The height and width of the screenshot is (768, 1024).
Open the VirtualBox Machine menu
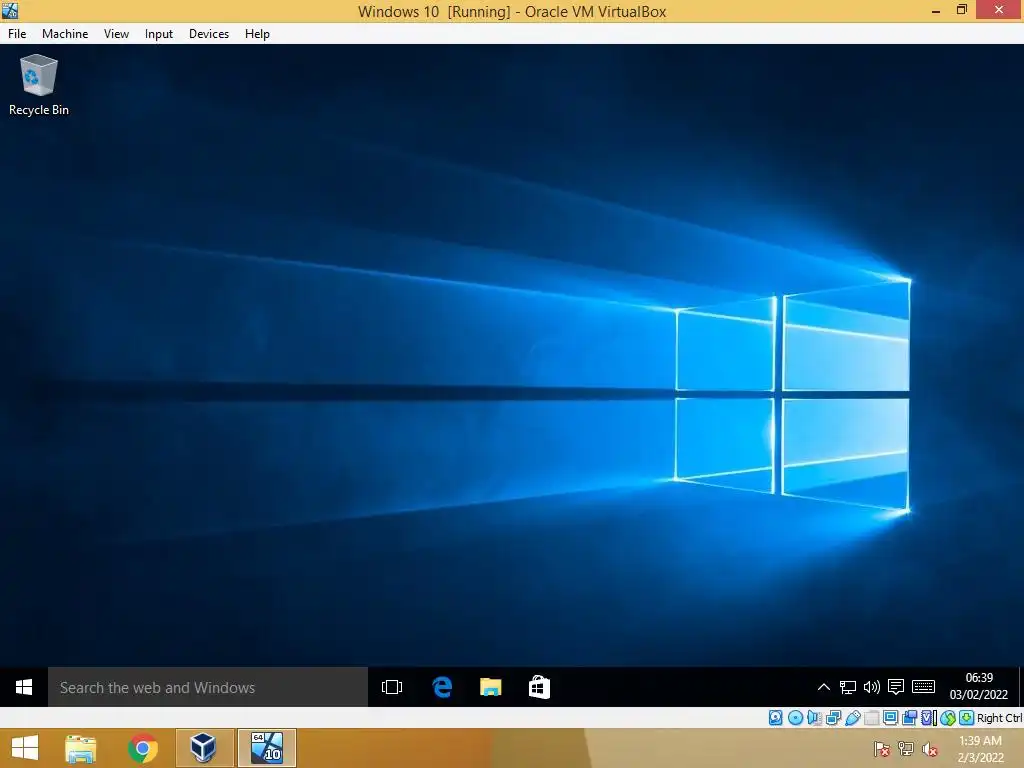pos(65,33)
